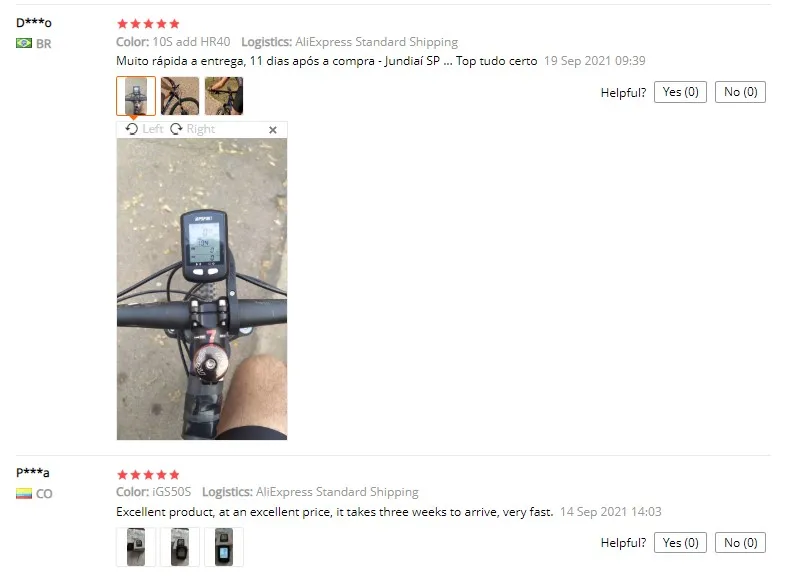
Task: Click the reviewer name D***o
Action: tap(34, 23)
